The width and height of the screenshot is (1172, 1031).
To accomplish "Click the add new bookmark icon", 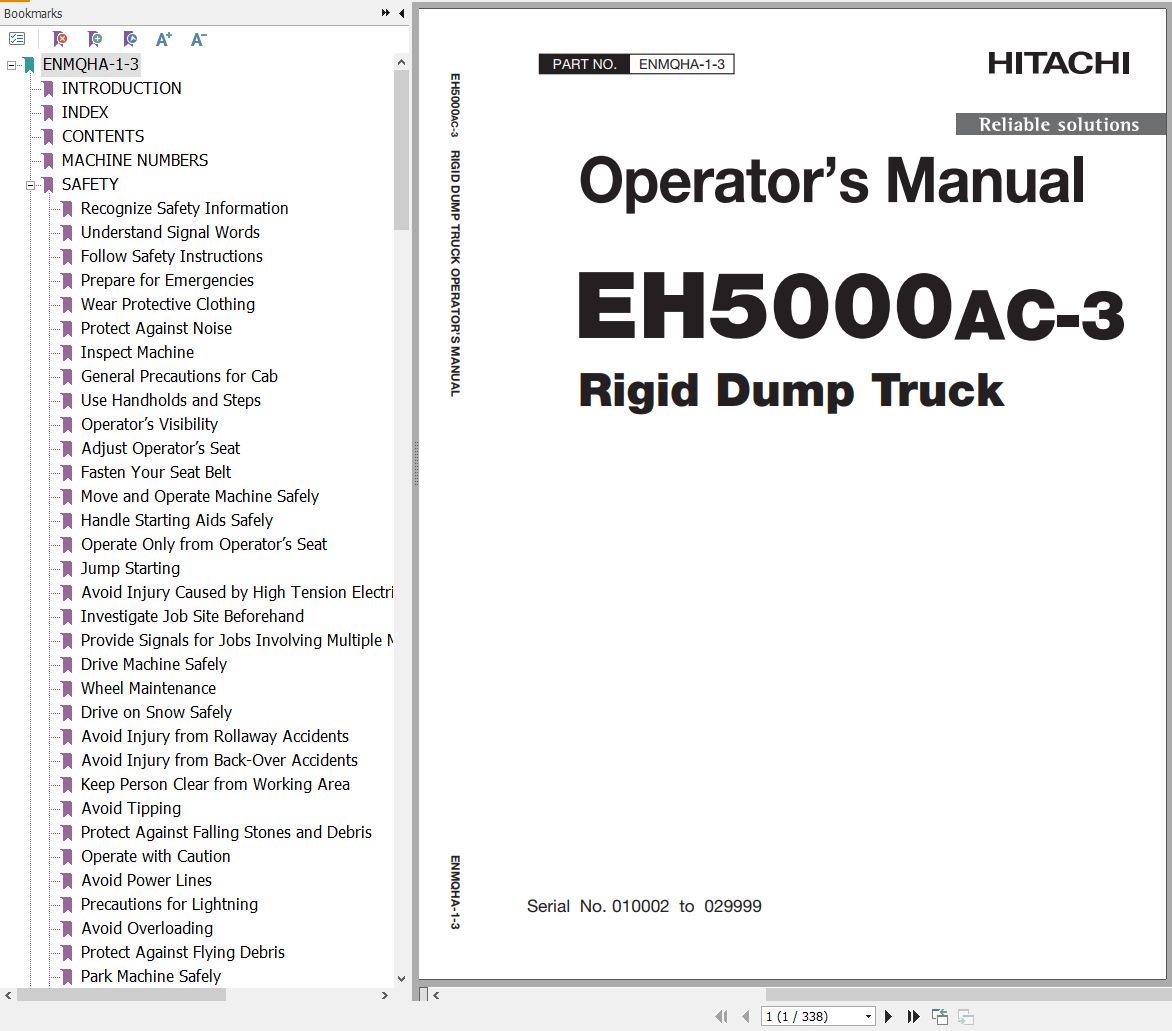I will pyautogui.click(x=94, y=39).
